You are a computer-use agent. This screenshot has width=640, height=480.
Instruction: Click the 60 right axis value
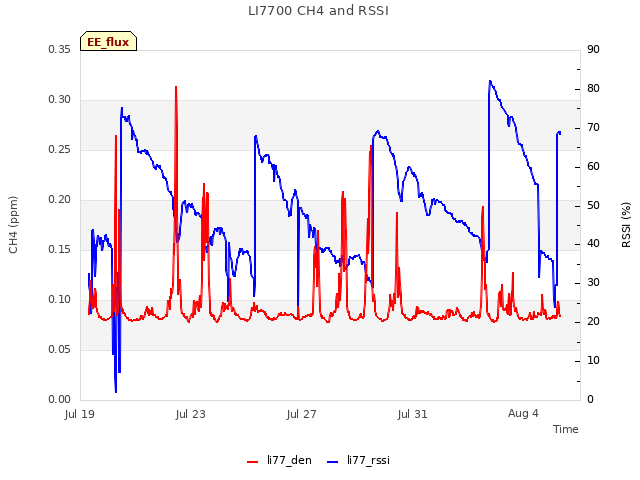click(593, 167)
